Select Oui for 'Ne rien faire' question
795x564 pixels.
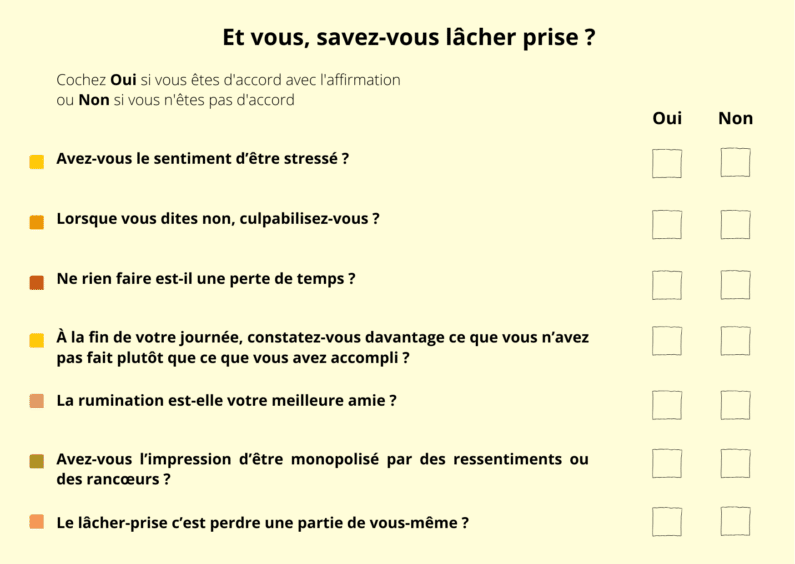pos(667,285)
